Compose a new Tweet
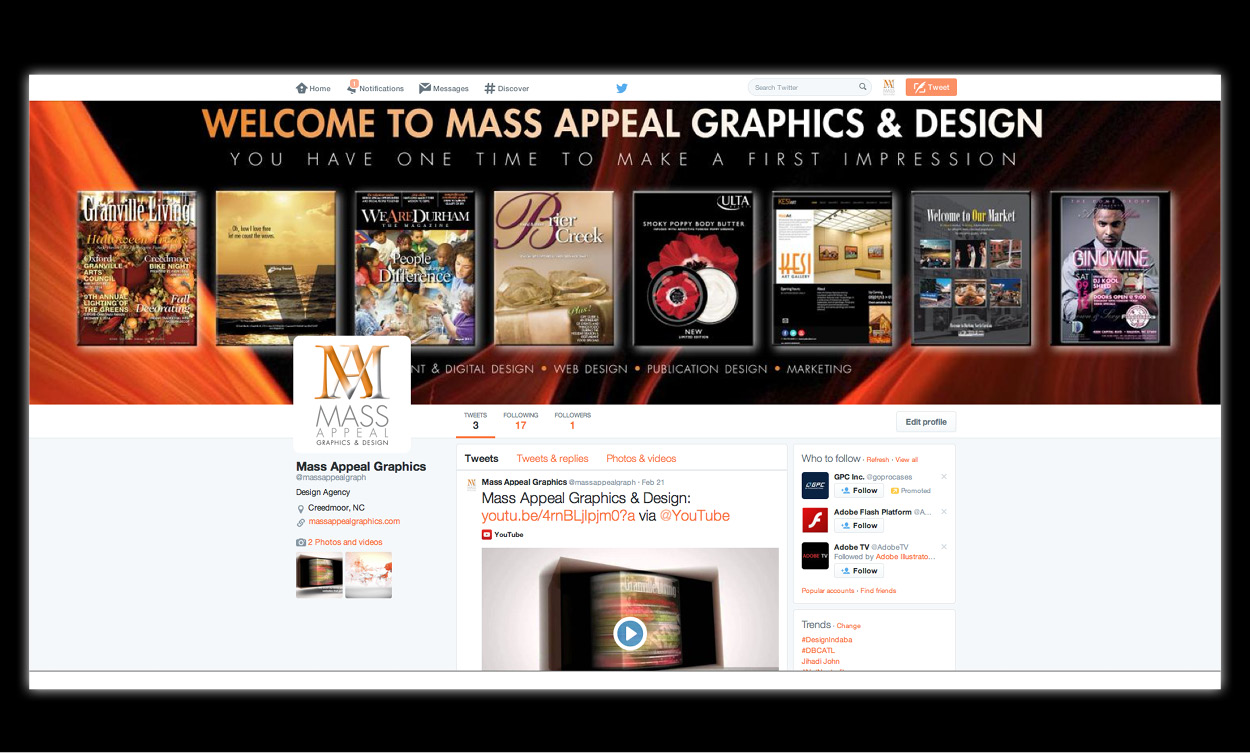1250x753 pixels. [x=931, y=87]
